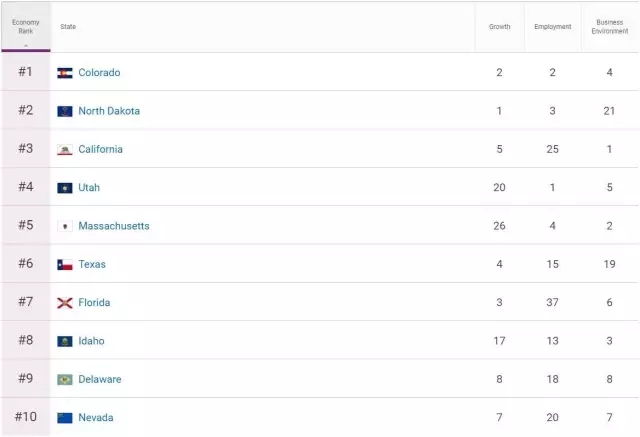Sort by Economy Rank column arrow
640x437 pixels.
coord(25,45)
